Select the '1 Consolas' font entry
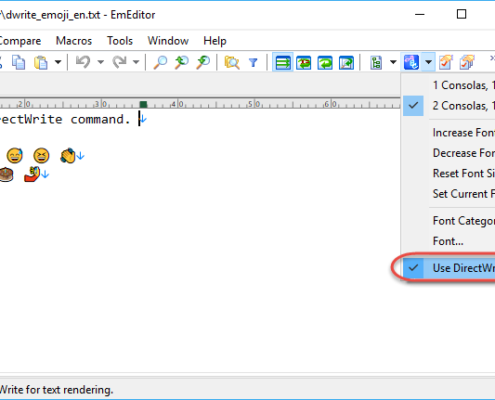Screen dimensions: 495x400 pyautogui.click(x=449, y=85)
